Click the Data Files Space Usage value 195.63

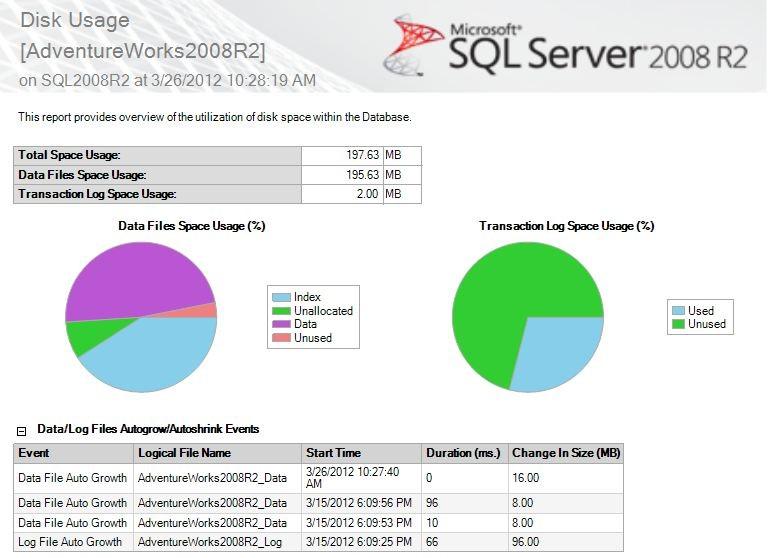coord(362,175)
